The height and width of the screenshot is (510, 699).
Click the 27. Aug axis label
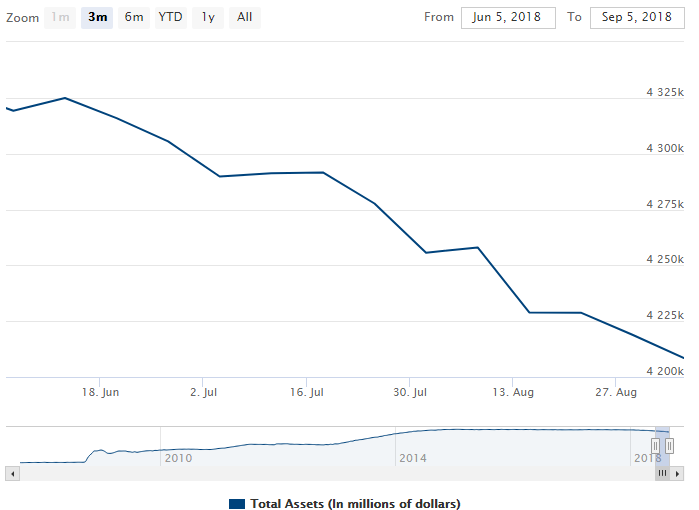coord(616,392)
